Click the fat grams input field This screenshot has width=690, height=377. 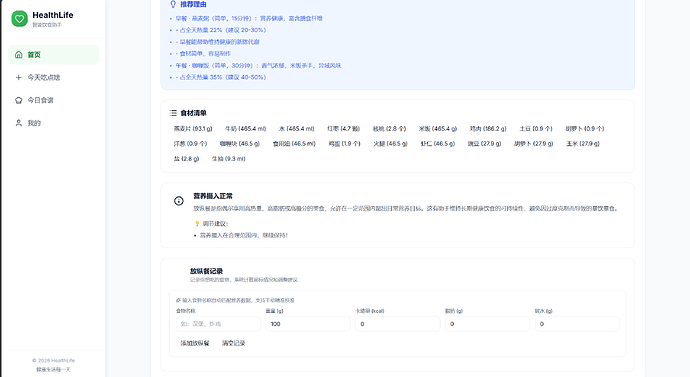click(488, 324)
